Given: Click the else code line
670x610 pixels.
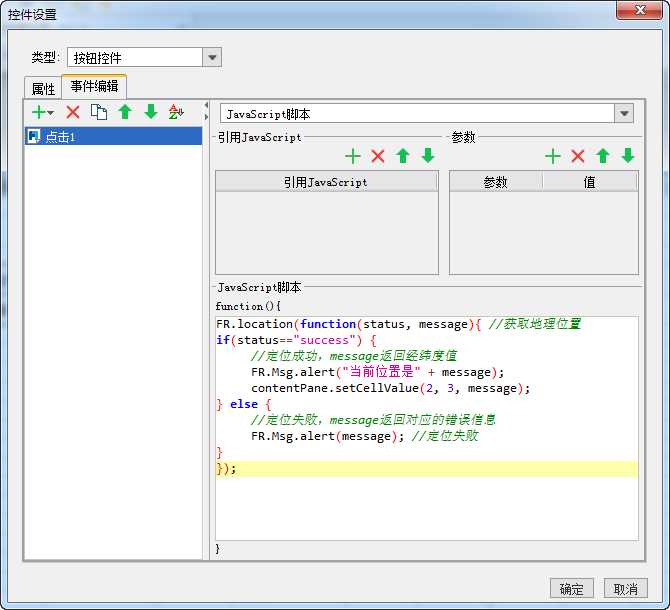Looking at the screenshot, I should click(244, 404).
